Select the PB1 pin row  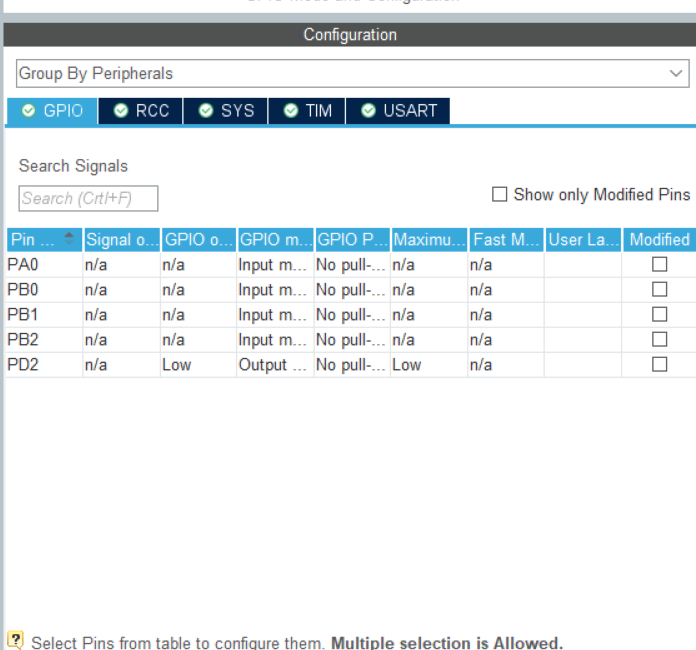point(351,315)
